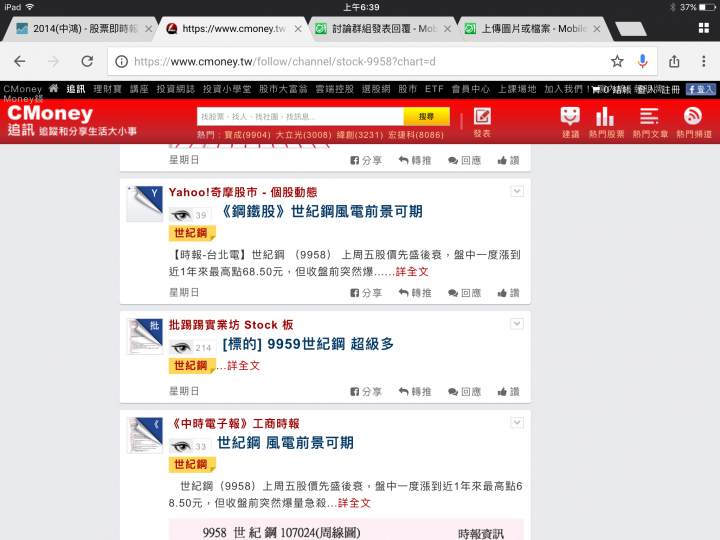
Task: Close the 上傳圖片或檔案 tab
Action: (x=596, y=29)
